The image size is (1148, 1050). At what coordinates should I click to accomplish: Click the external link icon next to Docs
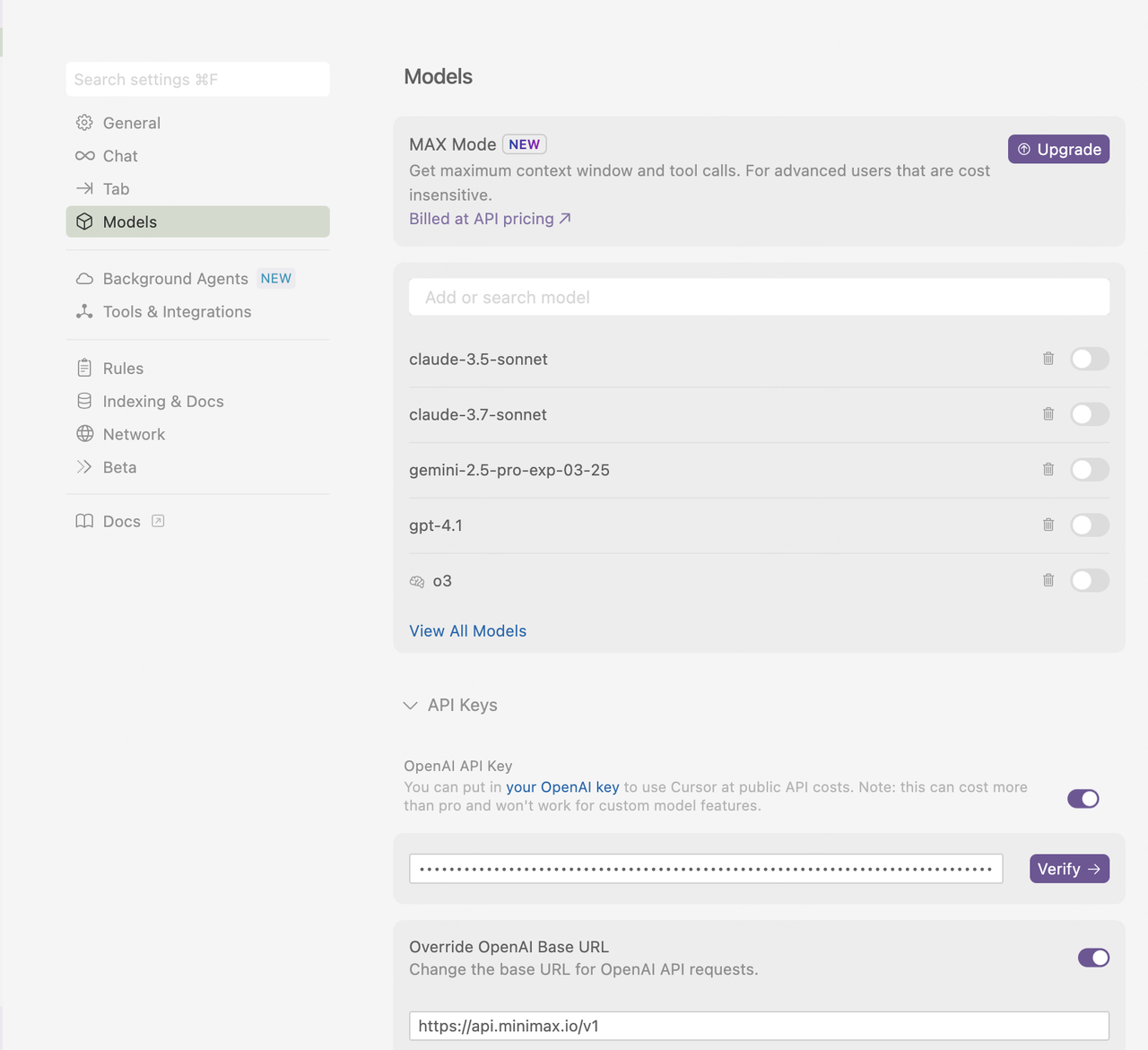tap(158, 521)
